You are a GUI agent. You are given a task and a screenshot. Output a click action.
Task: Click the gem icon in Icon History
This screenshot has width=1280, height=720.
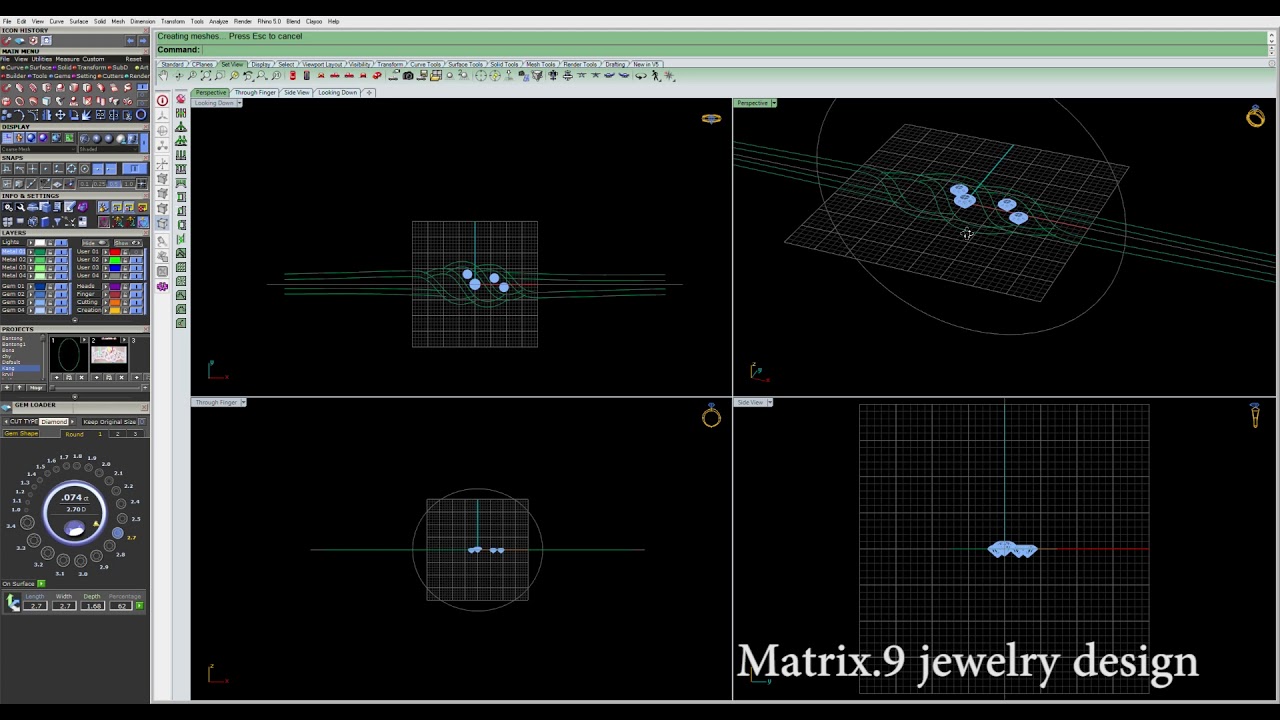point(19,41)
